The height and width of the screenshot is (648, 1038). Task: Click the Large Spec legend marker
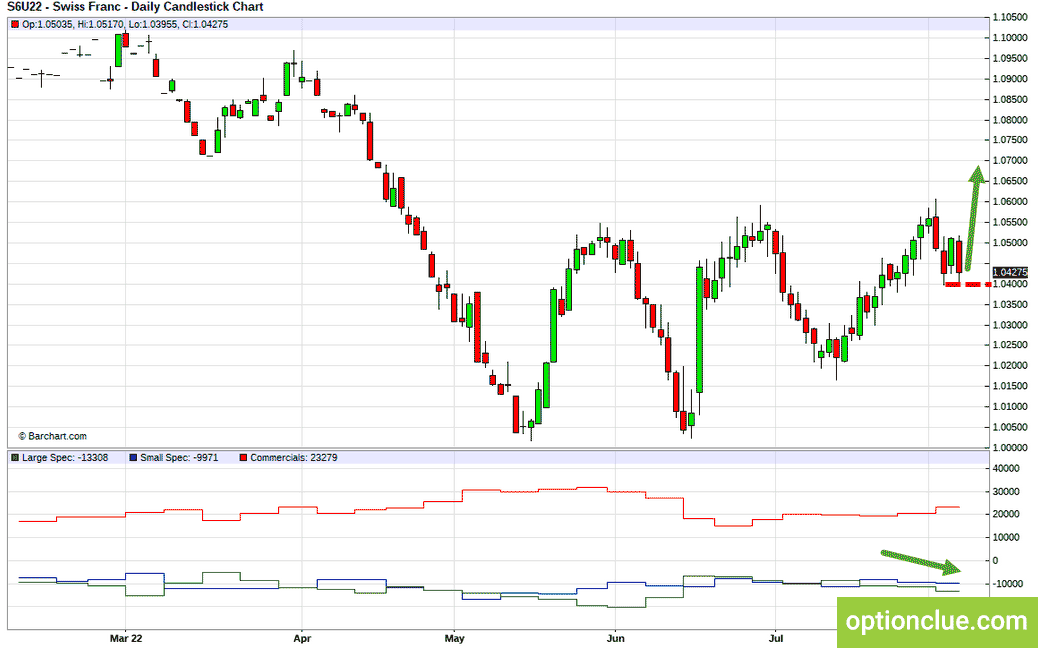[x=15, y=457]
